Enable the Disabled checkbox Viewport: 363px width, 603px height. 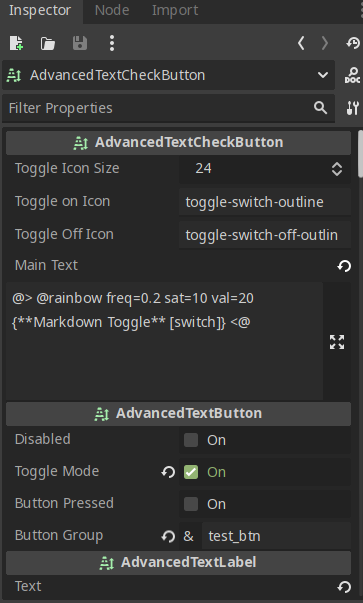191,440
